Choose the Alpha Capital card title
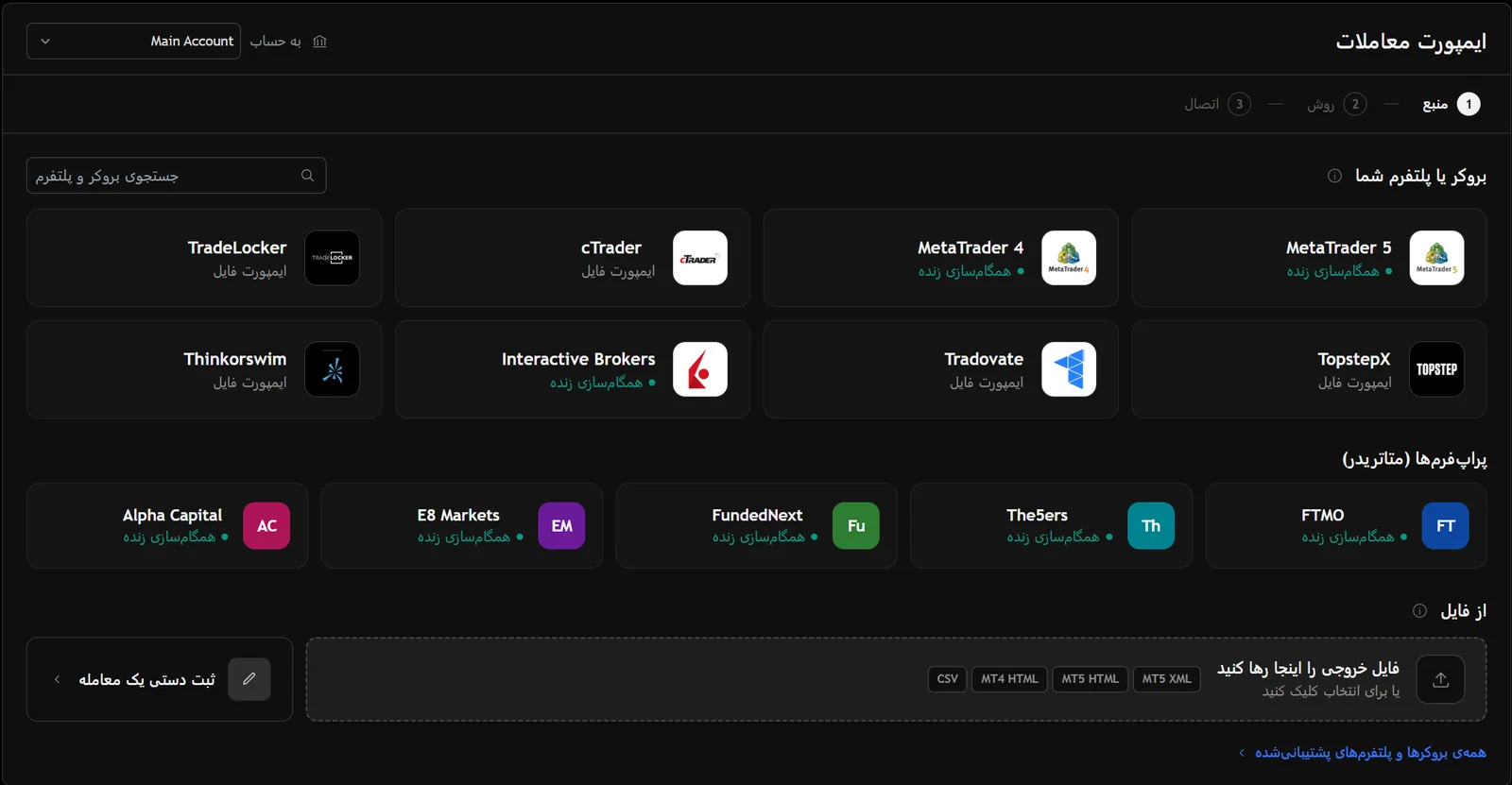Screen dimensions: 1512x785 172,516
